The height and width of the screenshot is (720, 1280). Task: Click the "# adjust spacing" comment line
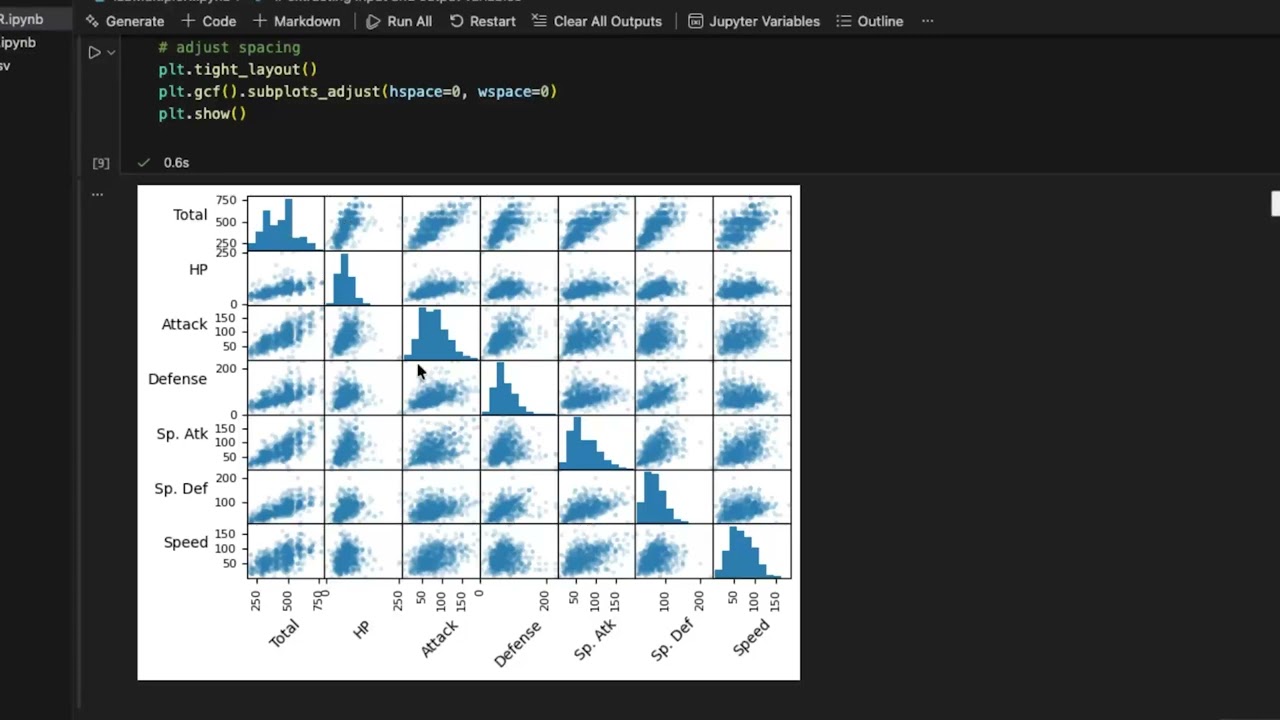pyautogui.click(x=229, y=47)
